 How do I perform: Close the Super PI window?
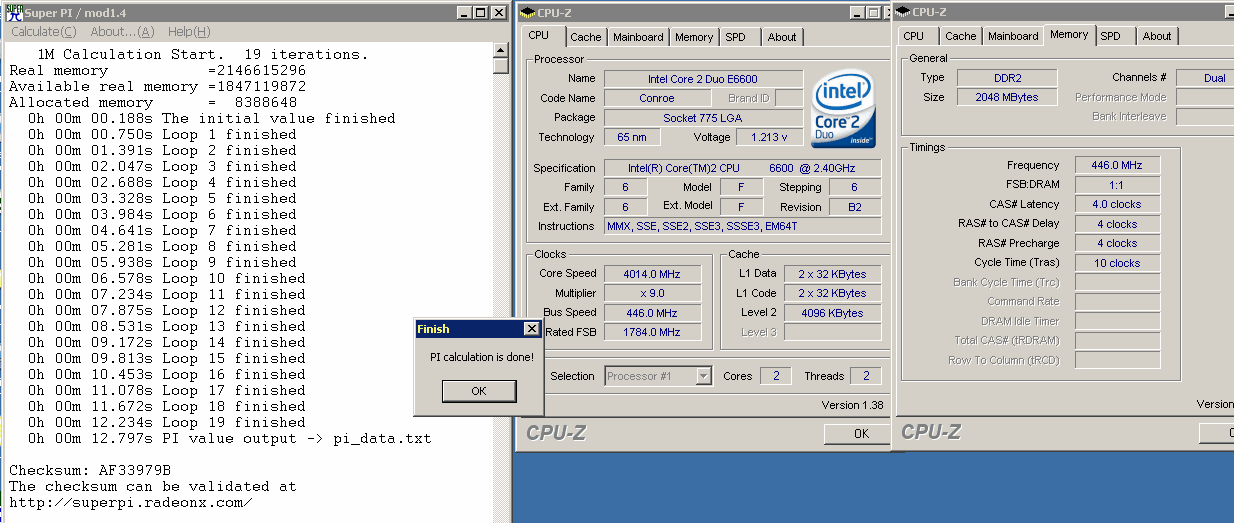click(499, 12)
